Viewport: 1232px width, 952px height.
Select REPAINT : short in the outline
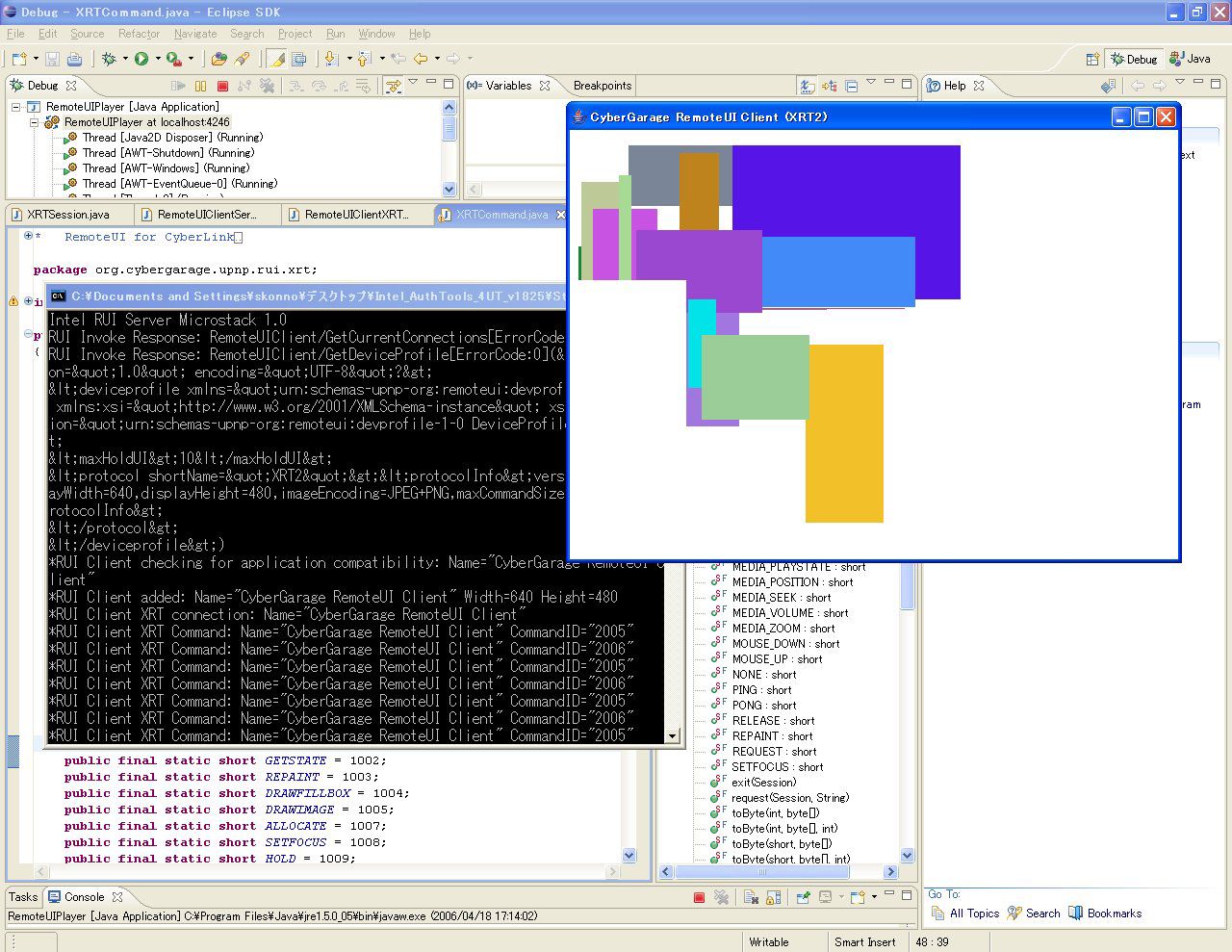tap(772, 736)
